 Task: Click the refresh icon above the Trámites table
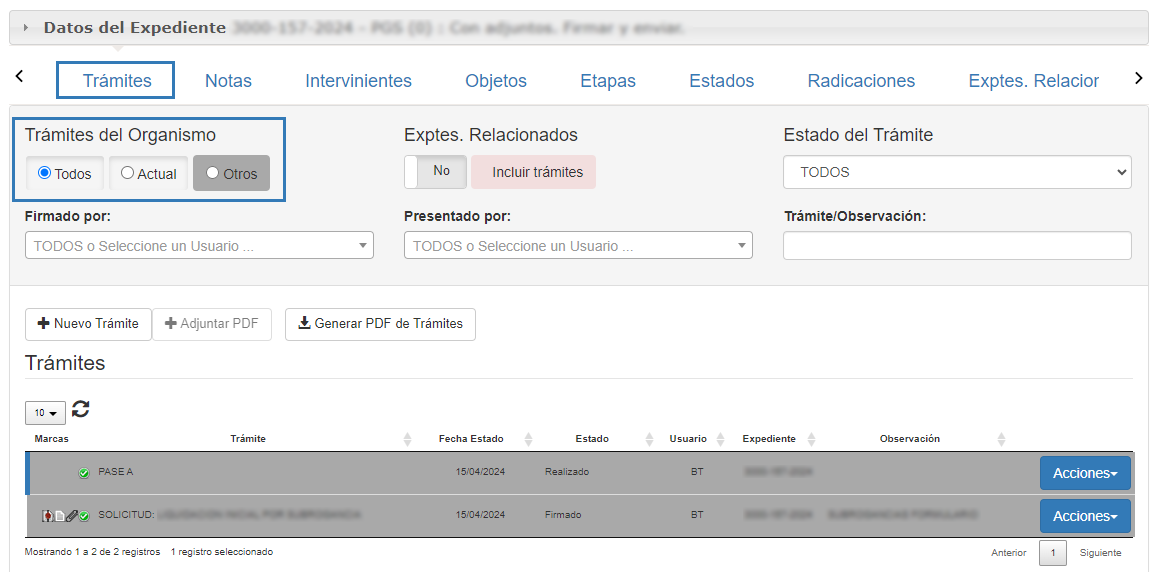(81, 409)
